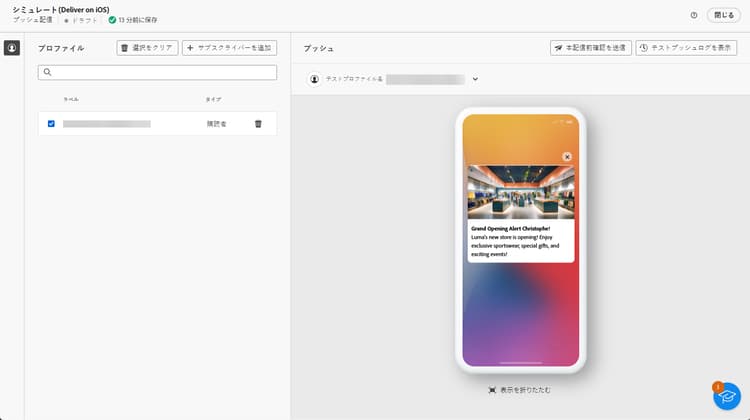Open the learning assistant graduation cap icon

pyautogui.click(x=727, y=396)
